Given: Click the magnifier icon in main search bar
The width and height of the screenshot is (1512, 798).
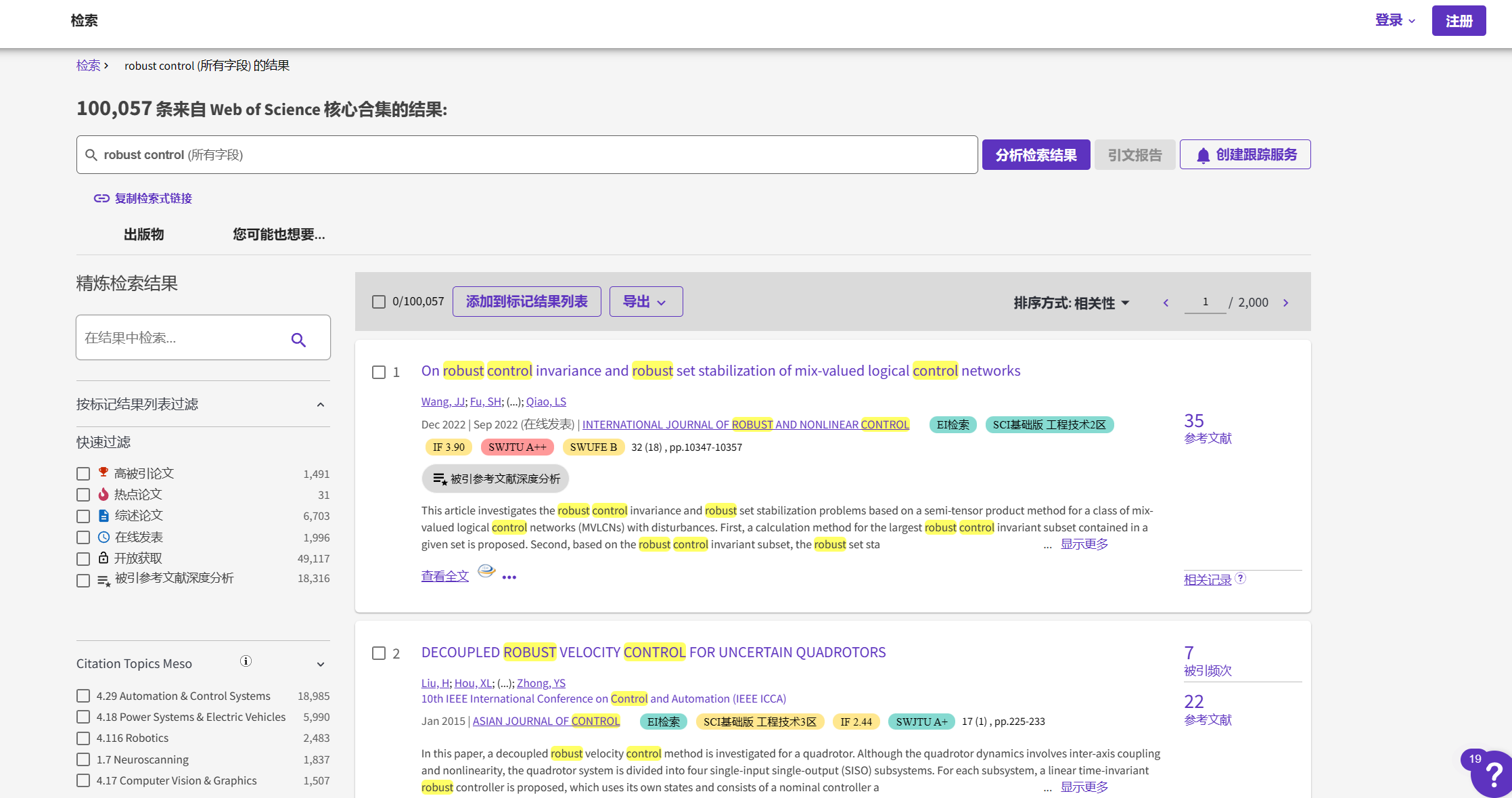Looking at the screenshot, I should [91, 155].
